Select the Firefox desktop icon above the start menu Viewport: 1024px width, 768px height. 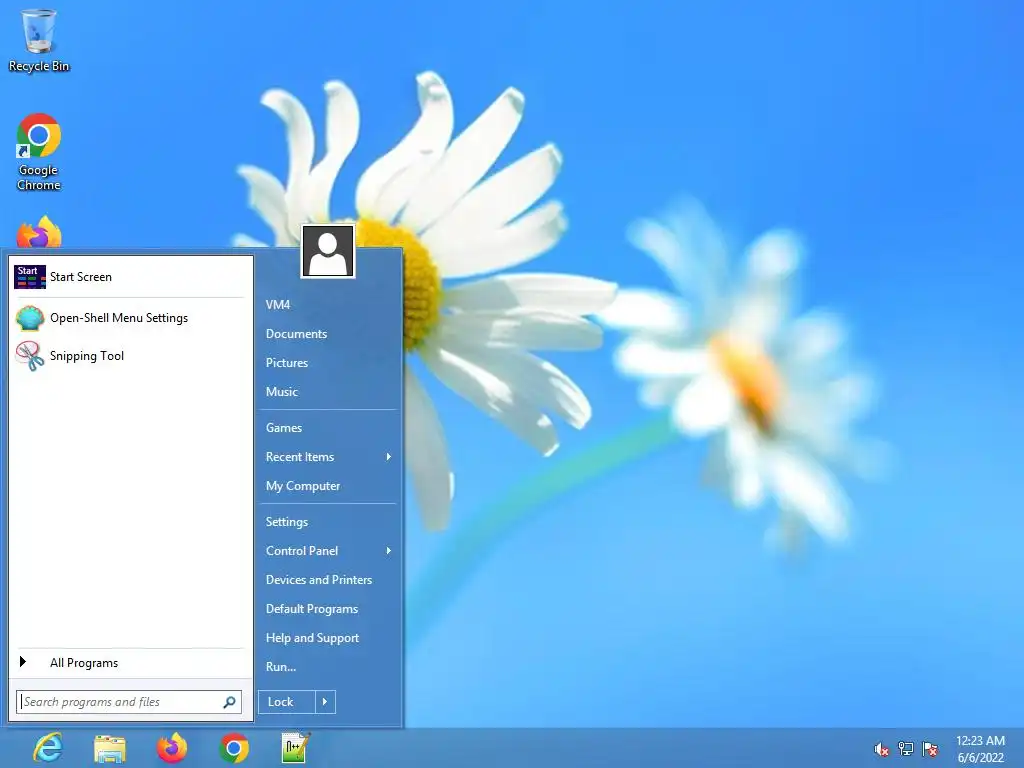pyautogui.click(x=39, y=232)
